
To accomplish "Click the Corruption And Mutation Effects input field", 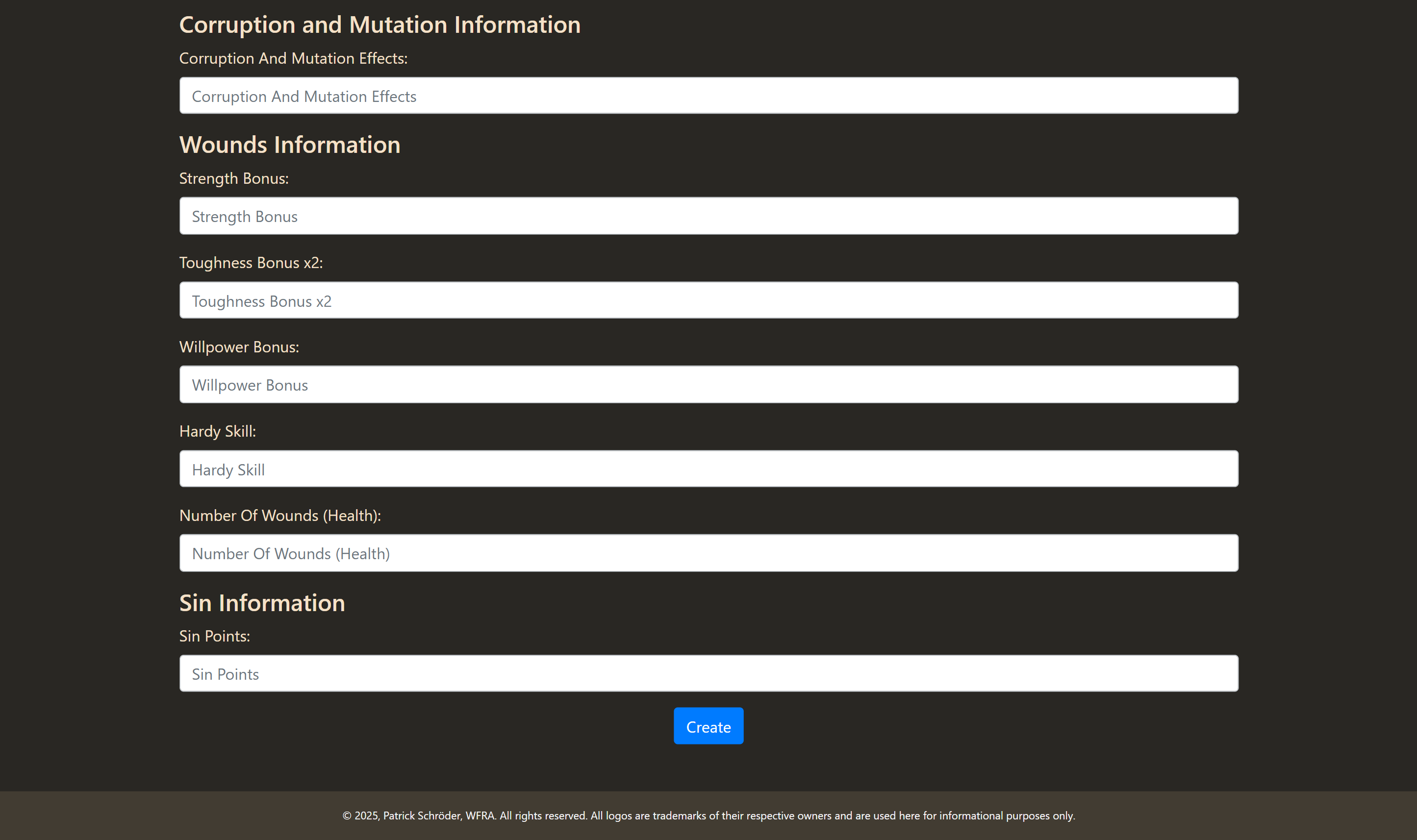I will [x=709, y=96].
